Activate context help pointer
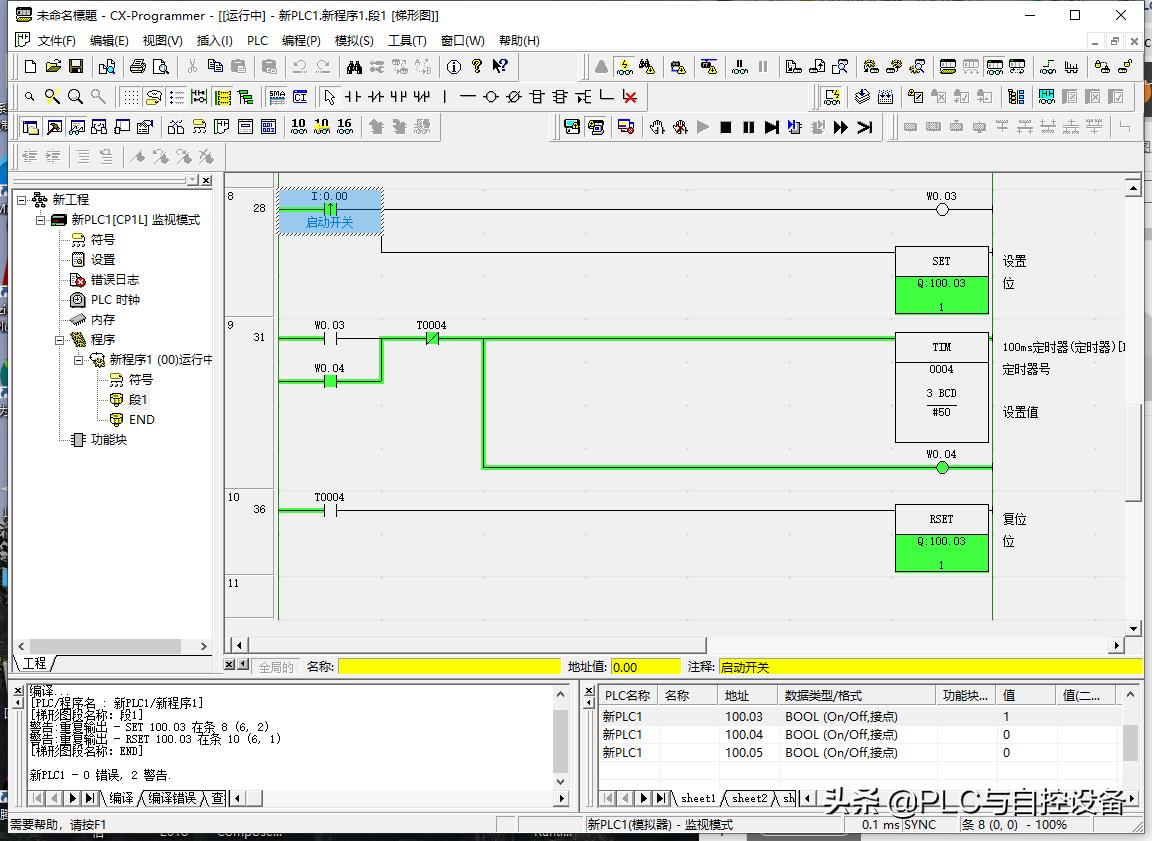The height and width of the screenshot is (841, 1152). 500,67
